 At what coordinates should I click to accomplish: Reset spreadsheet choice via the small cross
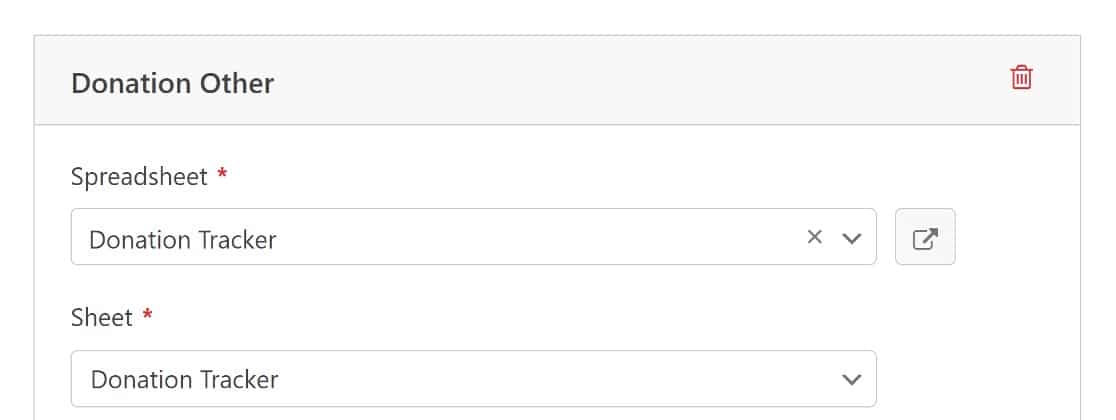pos(814,237)
